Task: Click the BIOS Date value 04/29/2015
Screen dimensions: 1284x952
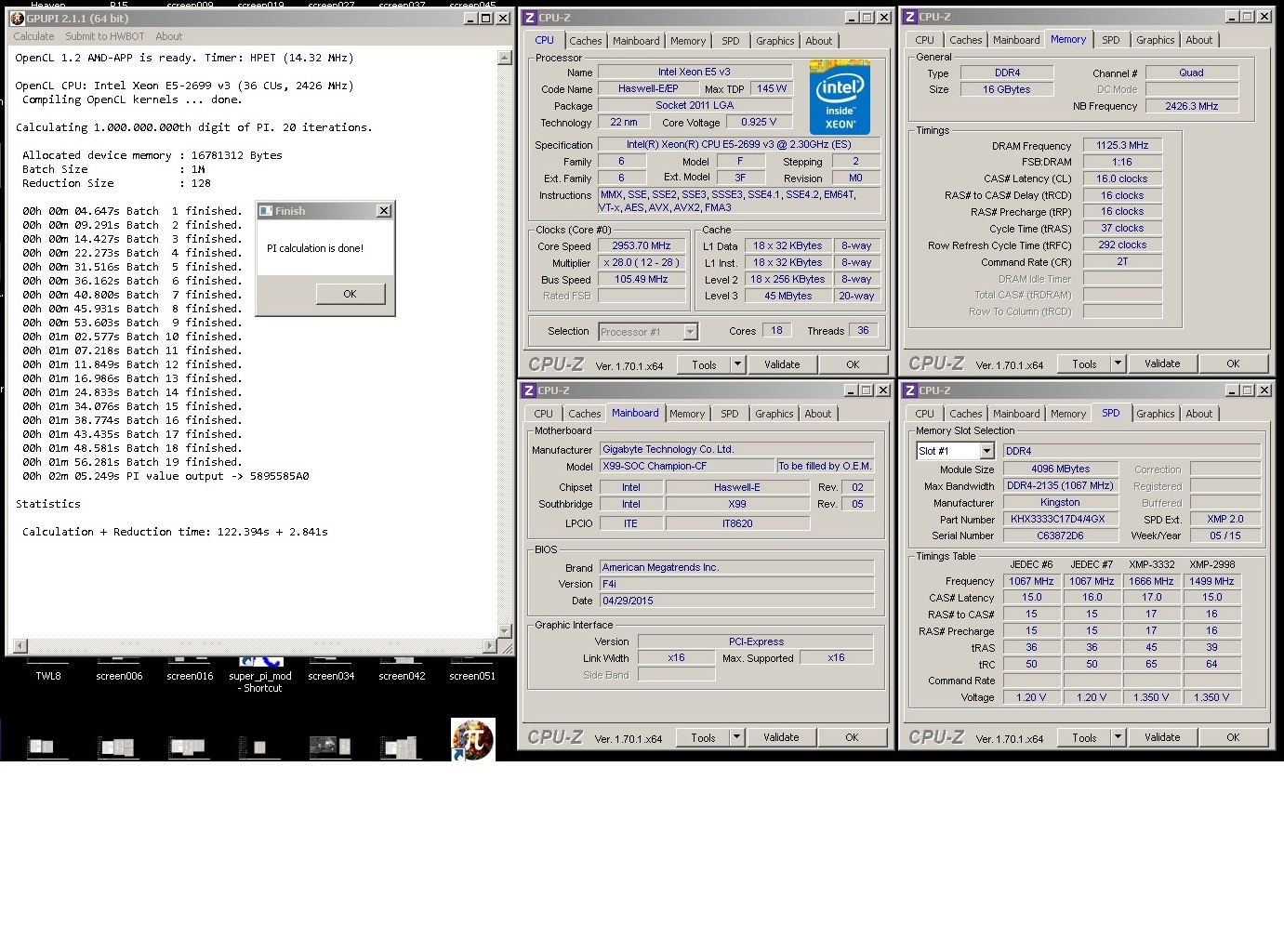Action: [x=736, y=601]
